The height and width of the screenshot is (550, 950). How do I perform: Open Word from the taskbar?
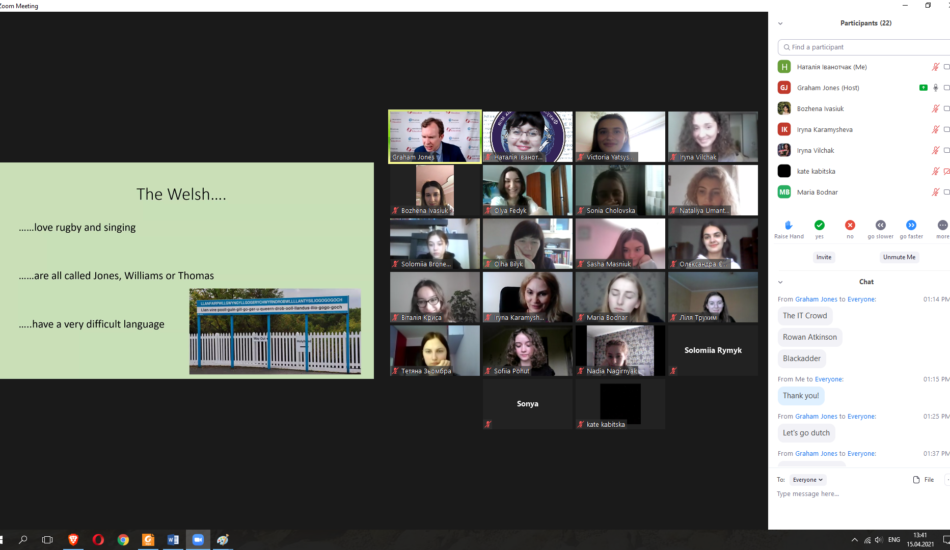(x=173, y=540)
